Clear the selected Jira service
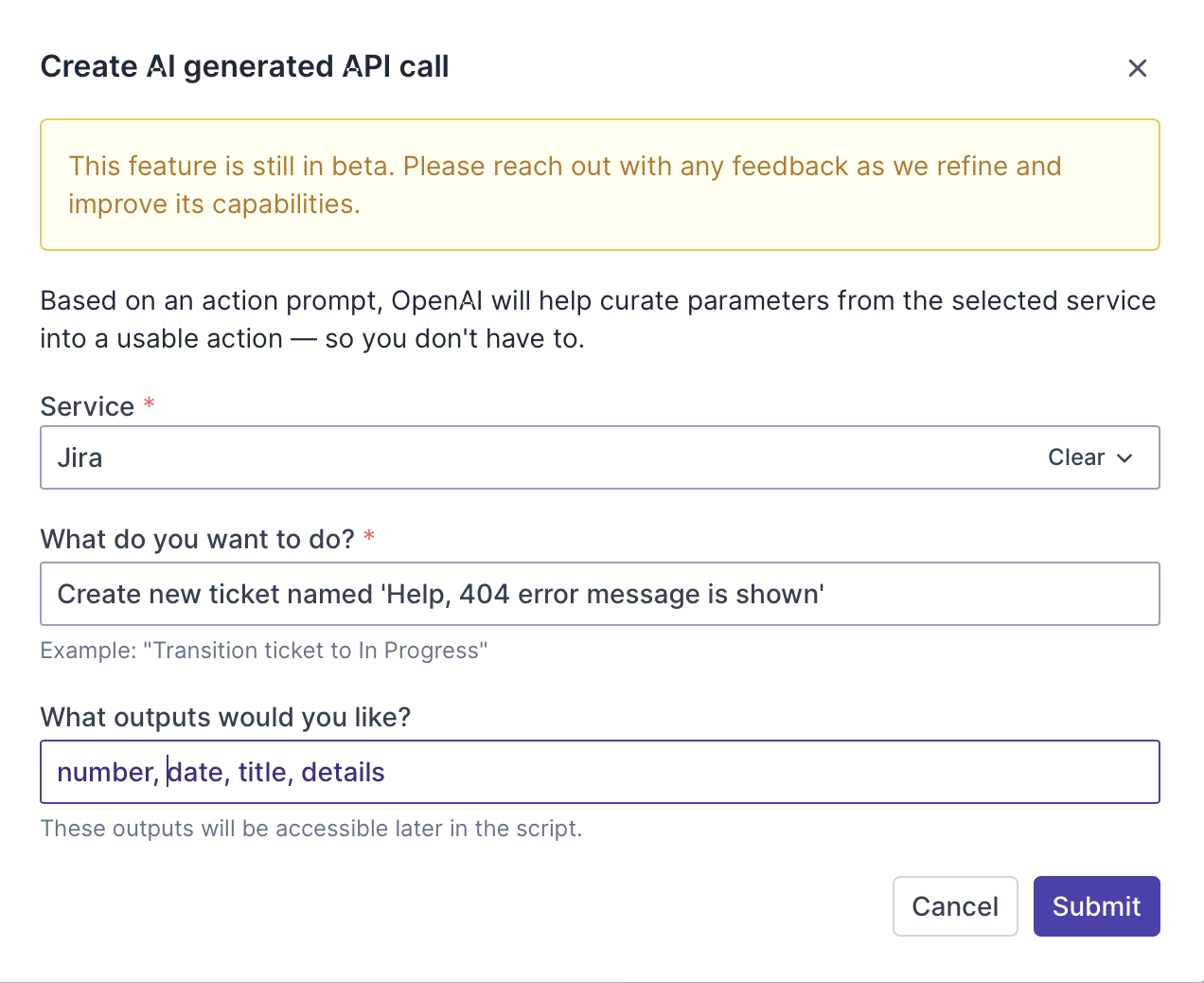 click(x=1075, y=457)
